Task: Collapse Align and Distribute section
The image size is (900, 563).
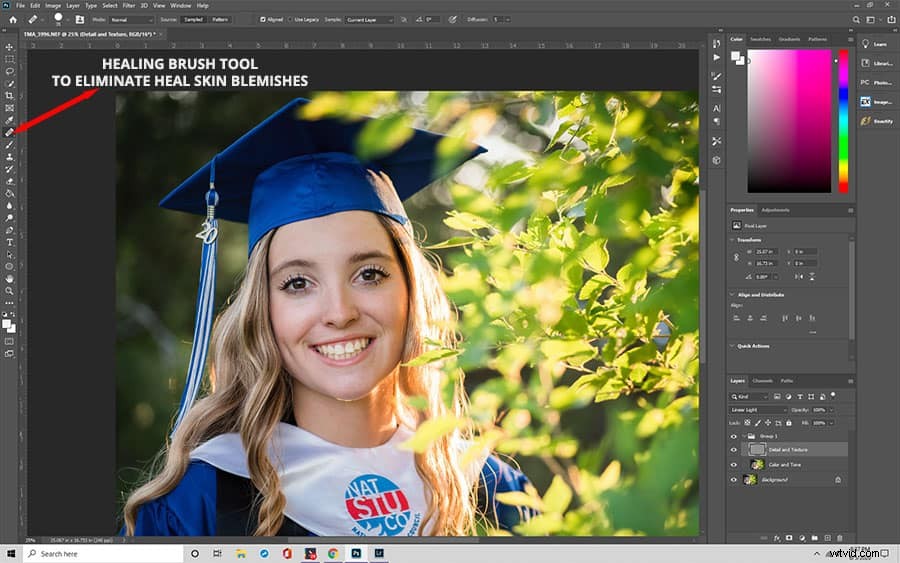Action: [x=732, y=294]
